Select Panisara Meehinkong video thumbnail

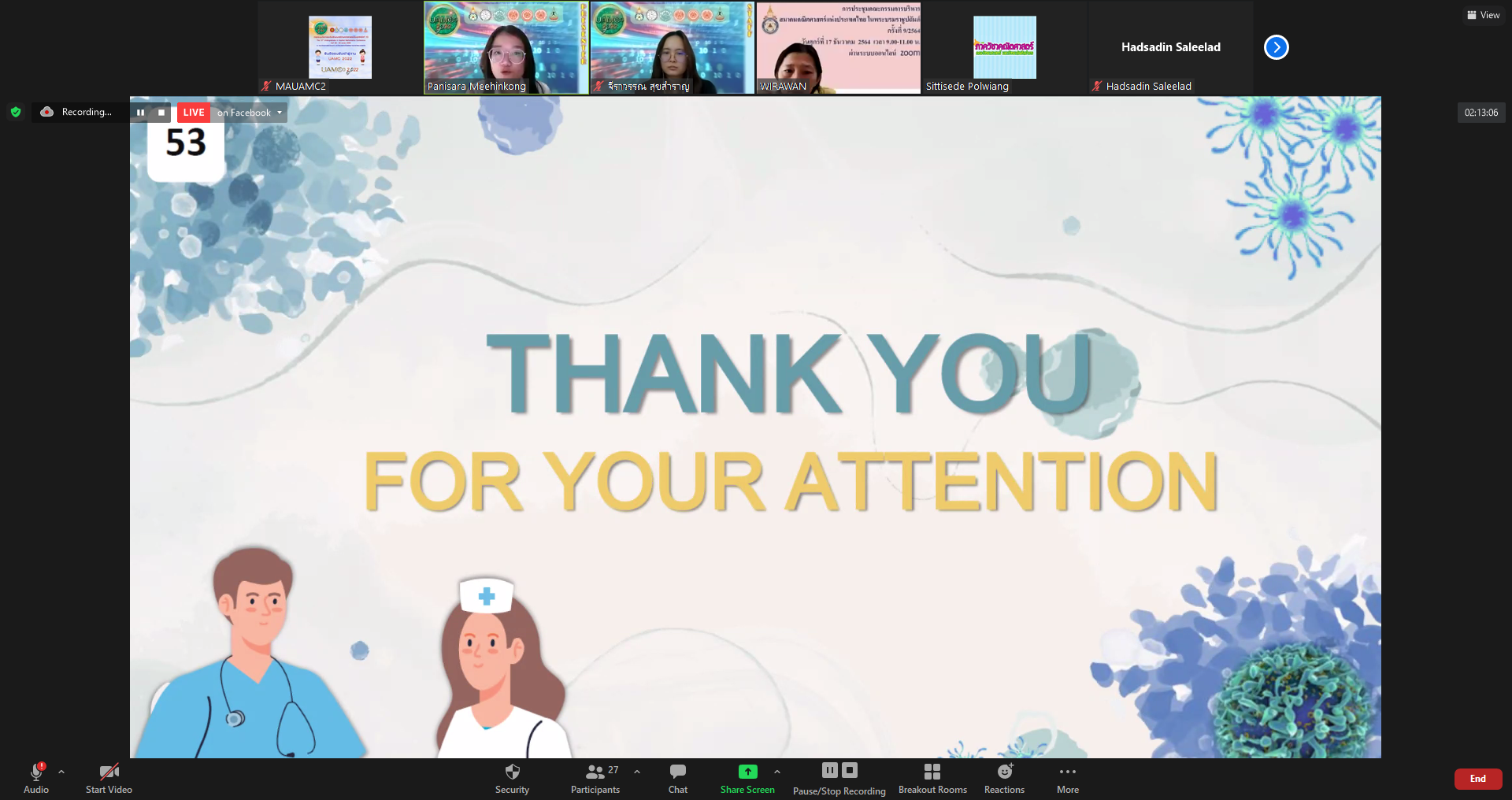pos(506,47)
